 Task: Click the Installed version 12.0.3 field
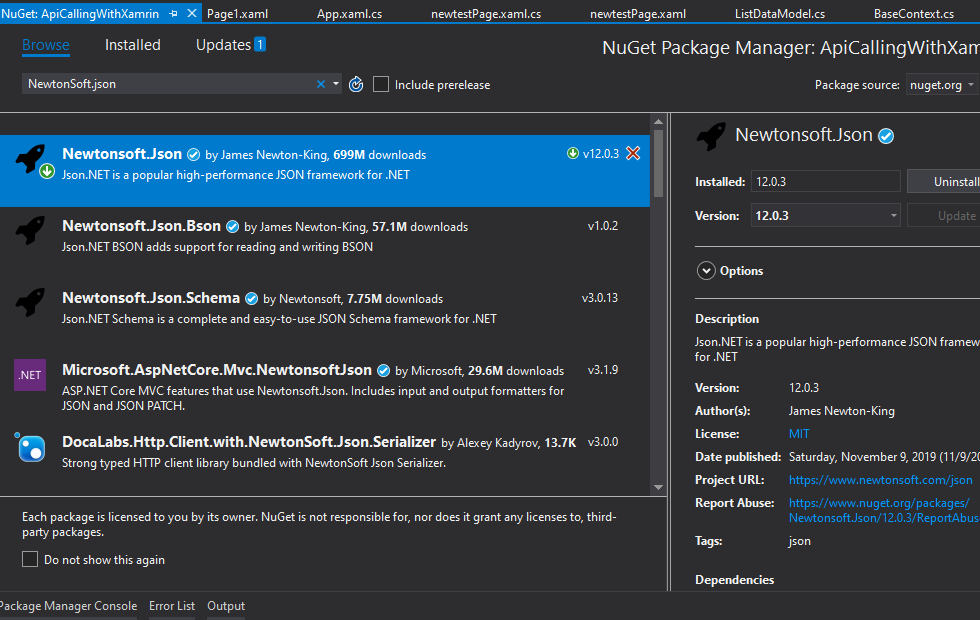pos(825,181)
